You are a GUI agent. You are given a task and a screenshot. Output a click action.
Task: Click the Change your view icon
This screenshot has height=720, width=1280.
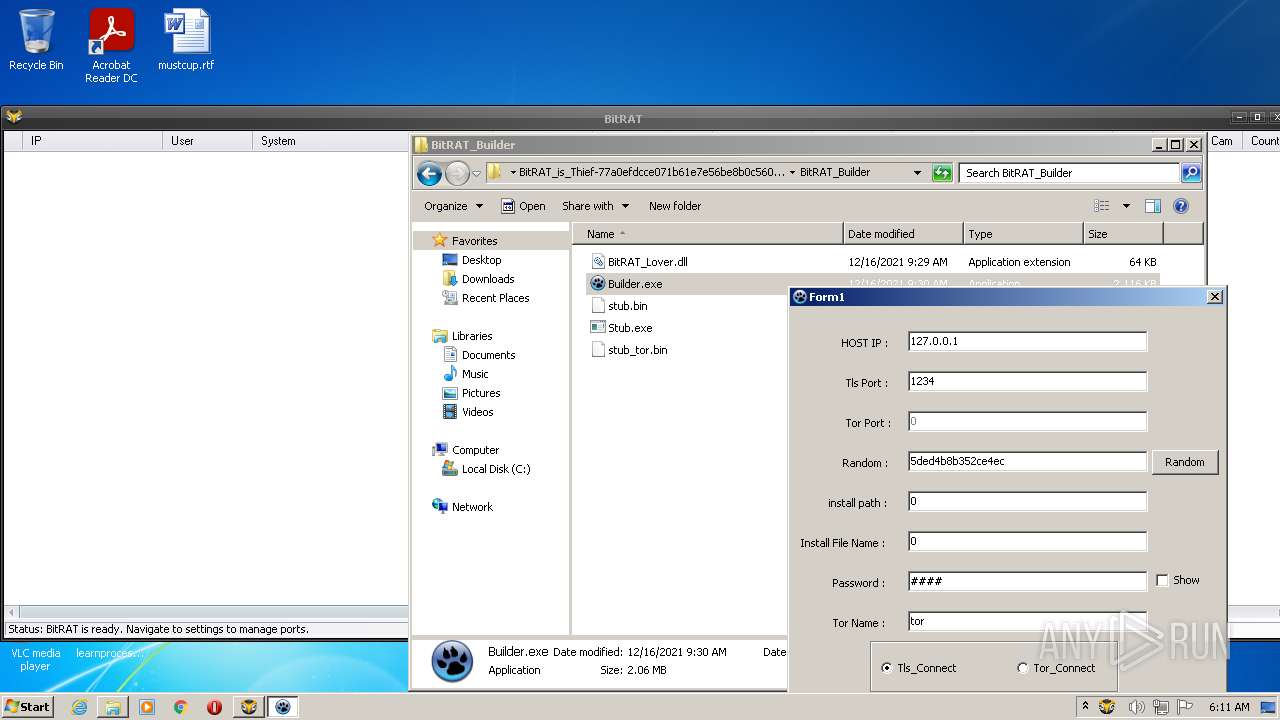(1102, 206)
